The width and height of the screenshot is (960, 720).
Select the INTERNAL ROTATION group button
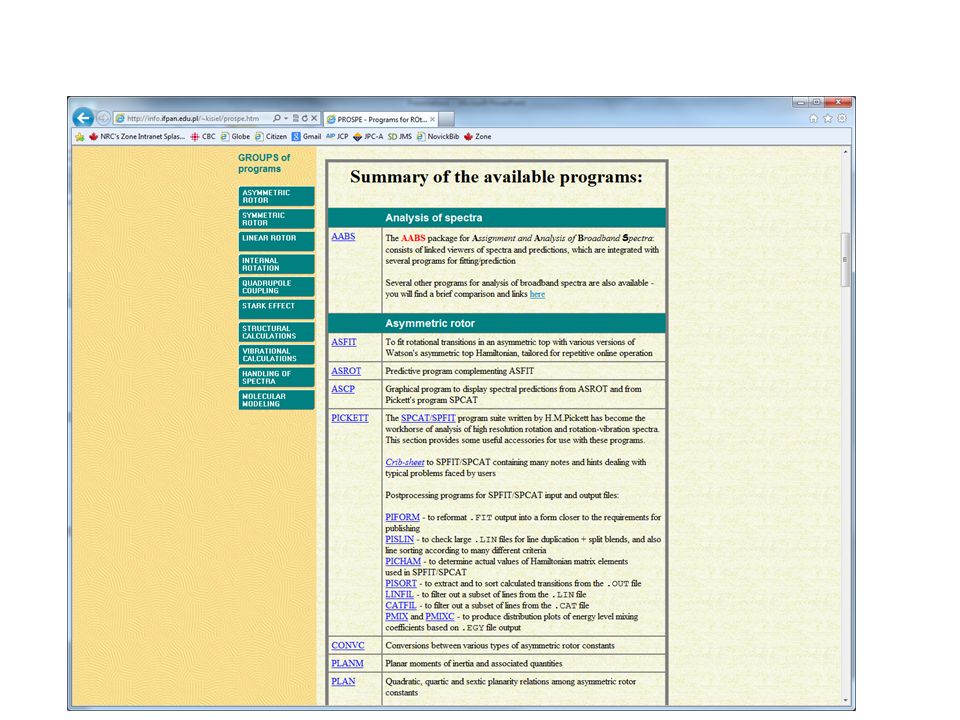[276, 264]
